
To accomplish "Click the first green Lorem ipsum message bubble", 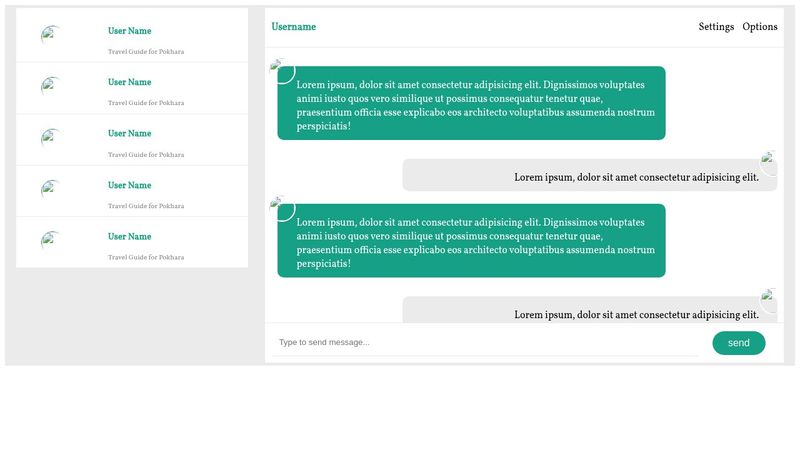I will [471, 103].
